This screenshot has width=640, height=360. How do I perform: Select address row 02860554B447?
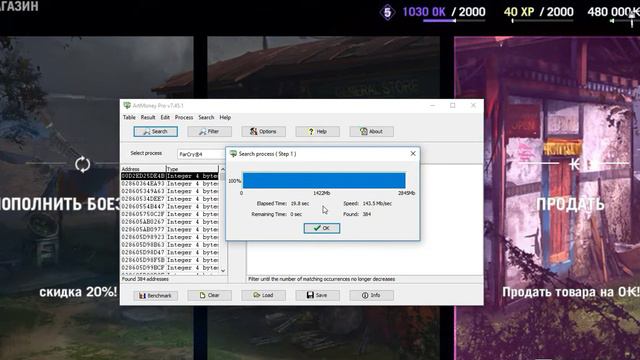[170, 207]
